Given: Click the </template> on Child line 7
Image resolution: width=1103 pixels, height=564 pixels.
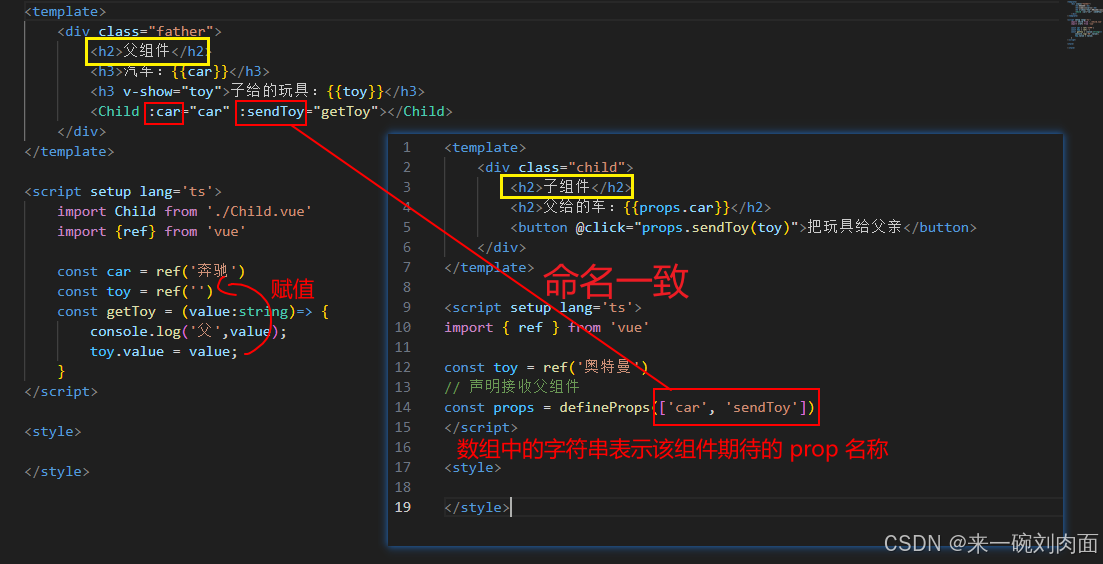Looking at the screenshot, I should click(x=490, y=267).
